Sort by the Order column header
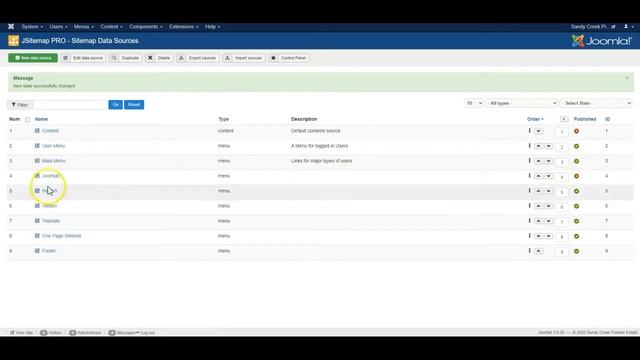Image resolution: width=640 pixels, height=360 pixels. [535, 119]
